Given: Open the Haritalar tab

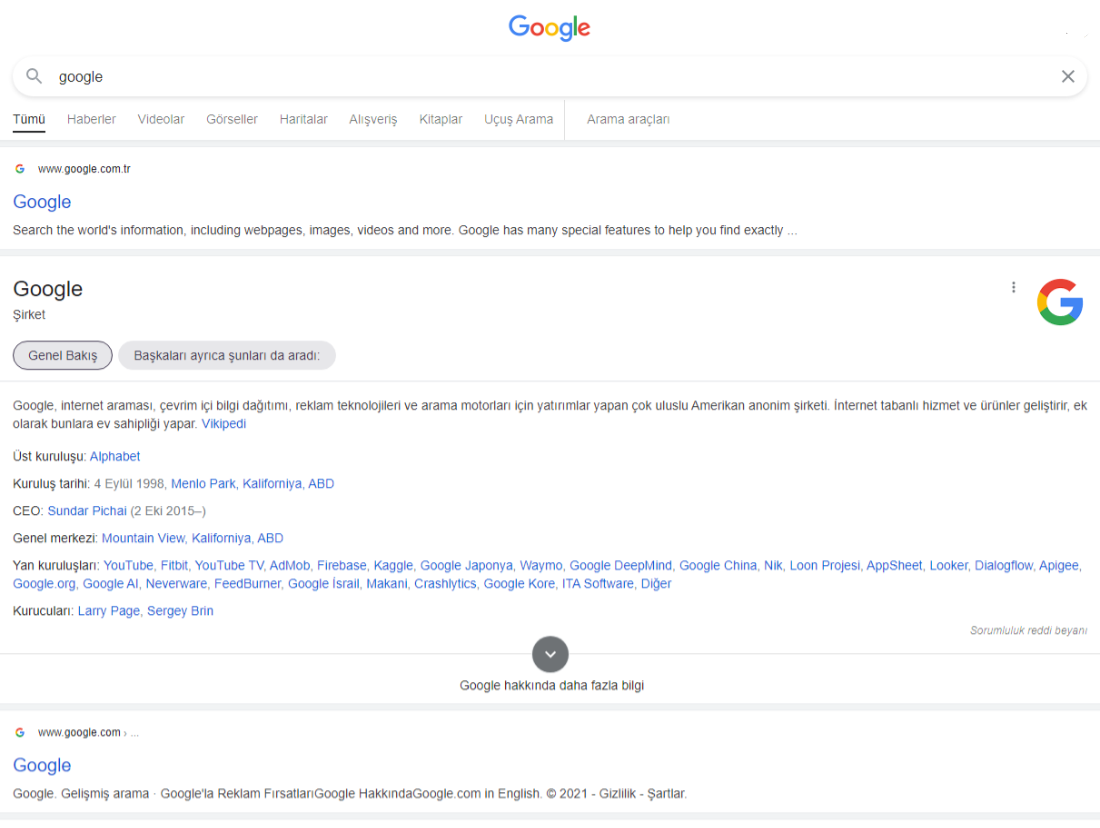Looking at the screenshot, I should tap(303, 119).
